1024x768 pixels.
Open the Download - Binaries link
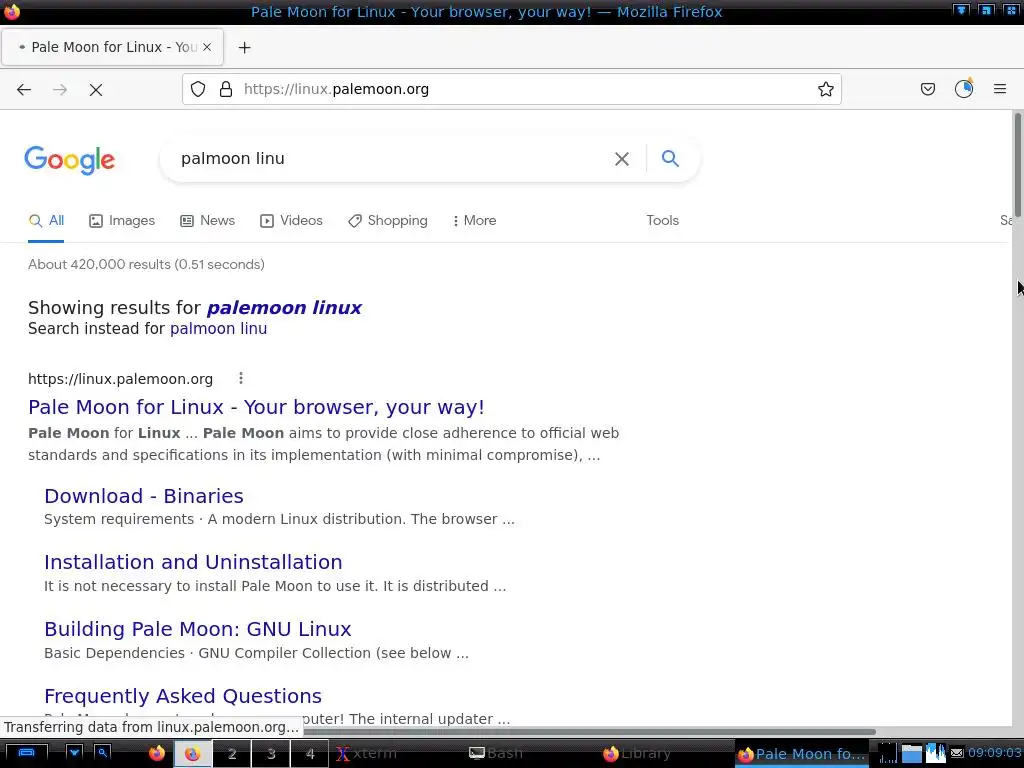click(x=144, y=496)
